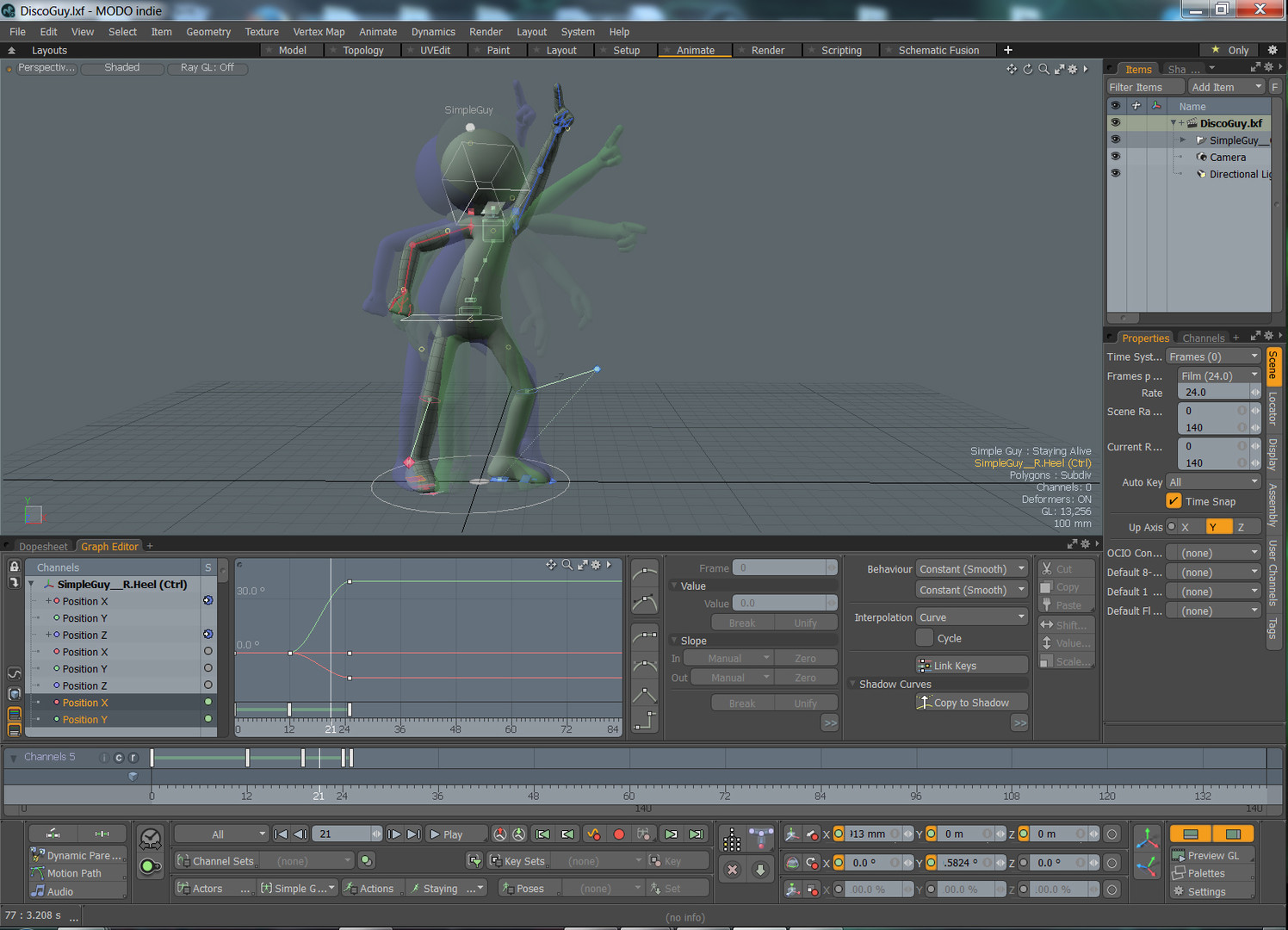This screenshot has width=1288, height=930.
Task: Click the Cut keys button icon
Action: pos(1047,568)
